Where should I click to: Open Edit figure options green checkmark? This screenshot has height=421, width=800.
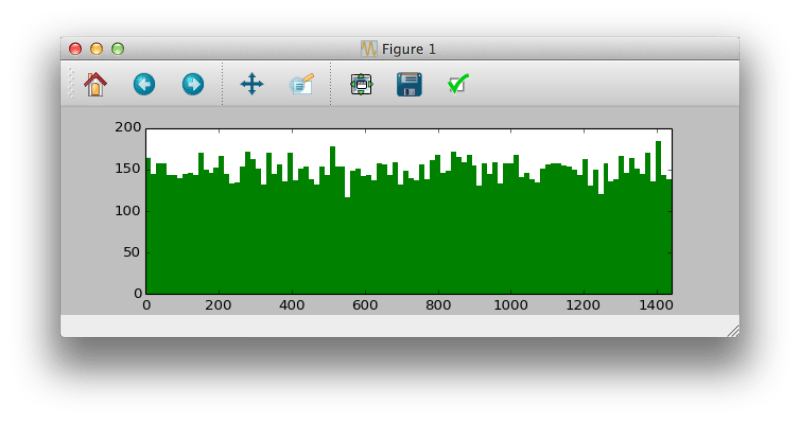[458, 84]
